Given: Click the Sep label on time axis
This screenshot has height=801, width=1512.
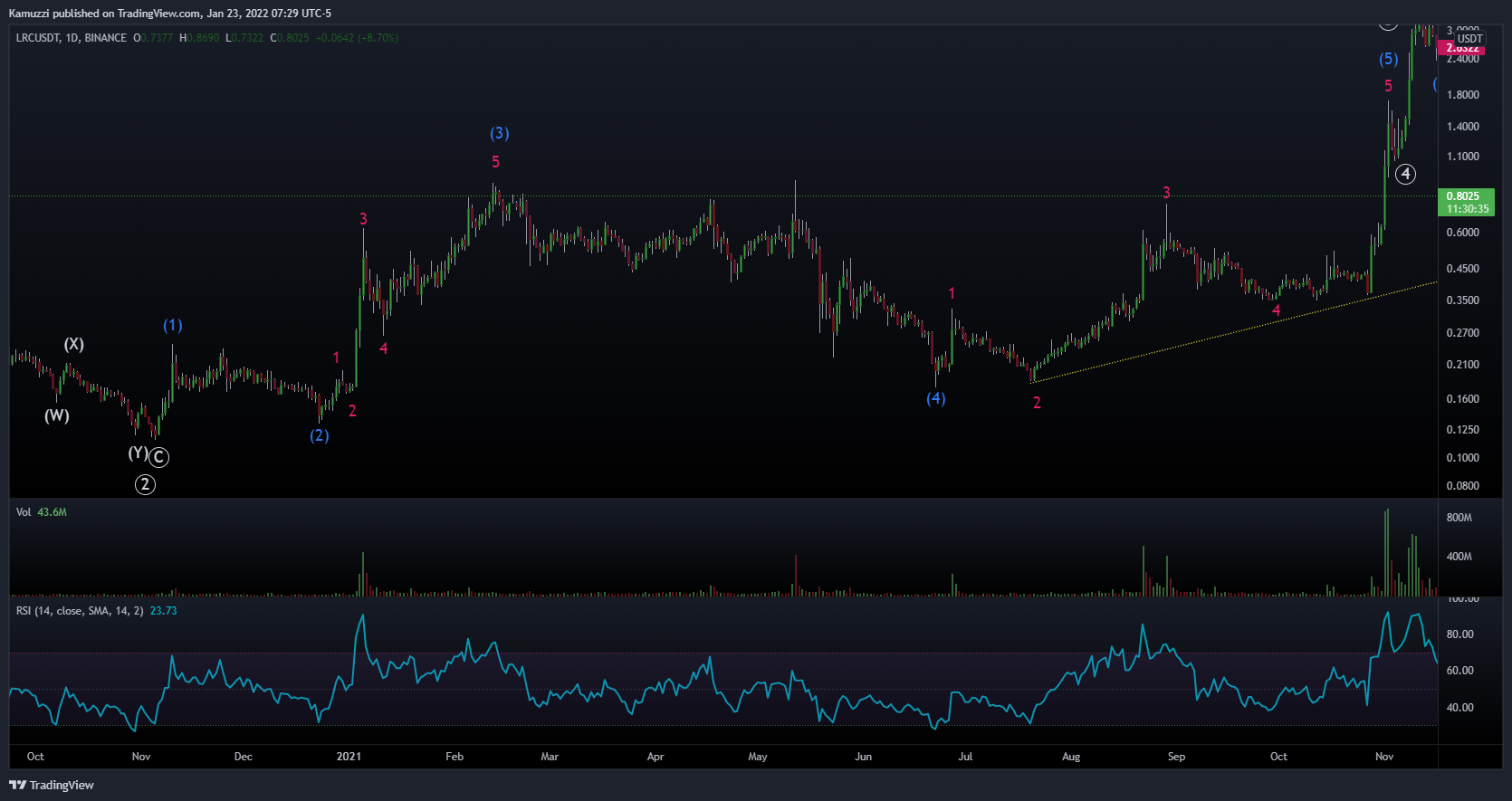Looking at the screenshot, I should [x=1176, y=757].
